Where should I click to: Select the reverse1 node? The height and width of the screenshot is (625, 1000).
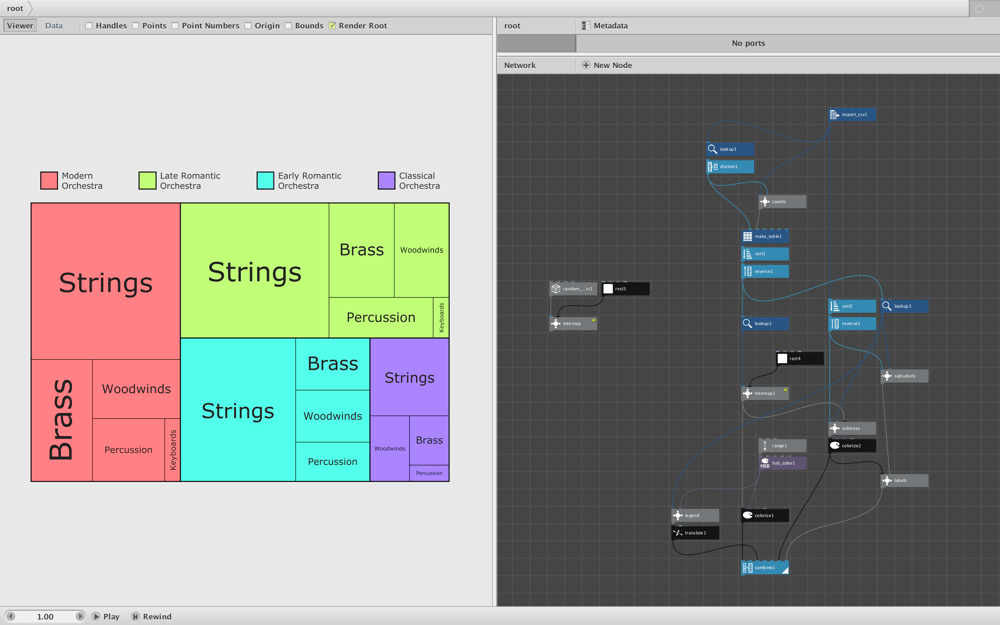click(x=765, y=272)
